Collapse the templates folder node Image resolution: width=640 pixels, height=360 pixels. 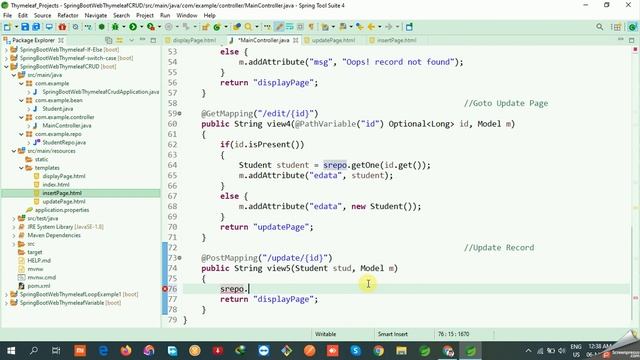click(21, 168)
